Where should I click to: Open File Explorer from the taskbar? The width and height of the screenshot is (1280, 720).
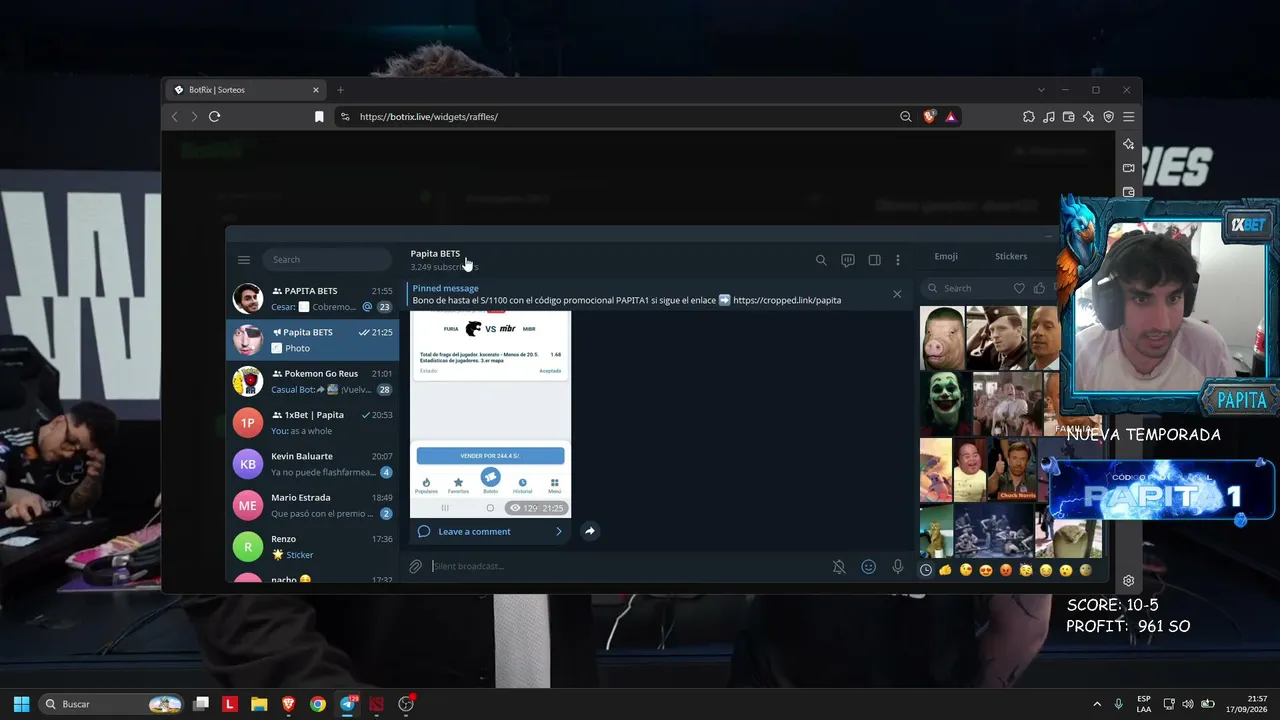click(259, 704)
